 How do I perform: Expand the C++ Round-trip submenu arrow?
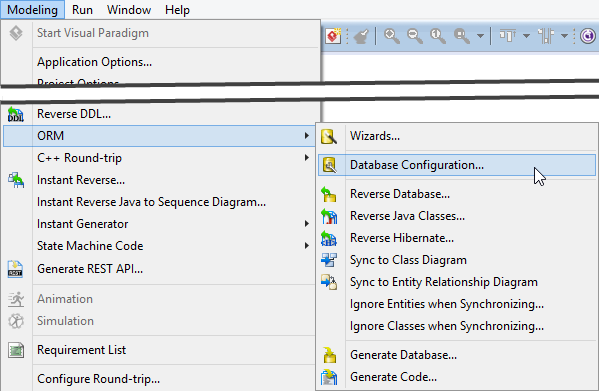[x=306, y=158]
